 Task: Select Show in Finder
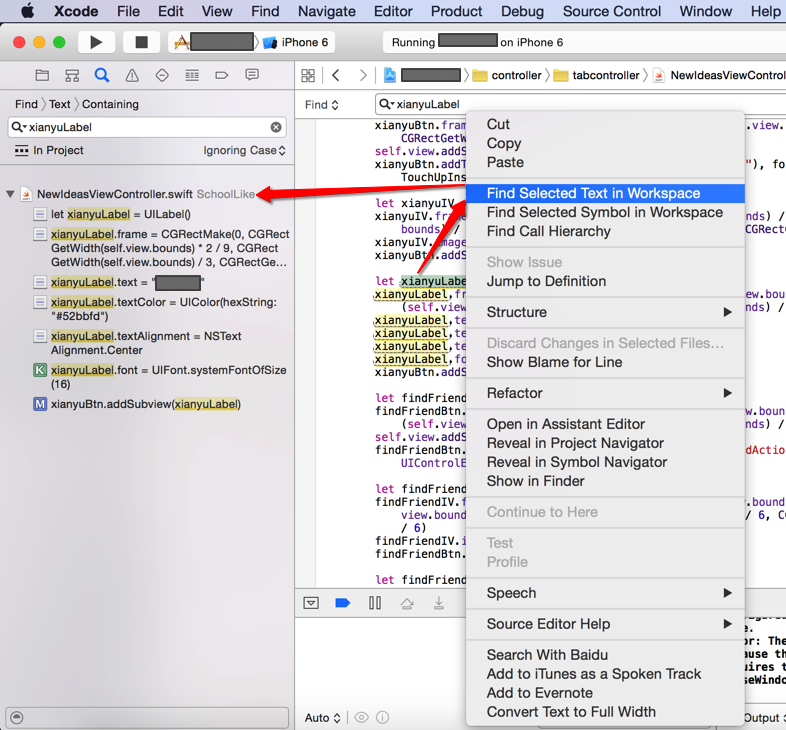pyautogui.click(x=605, y=481)
